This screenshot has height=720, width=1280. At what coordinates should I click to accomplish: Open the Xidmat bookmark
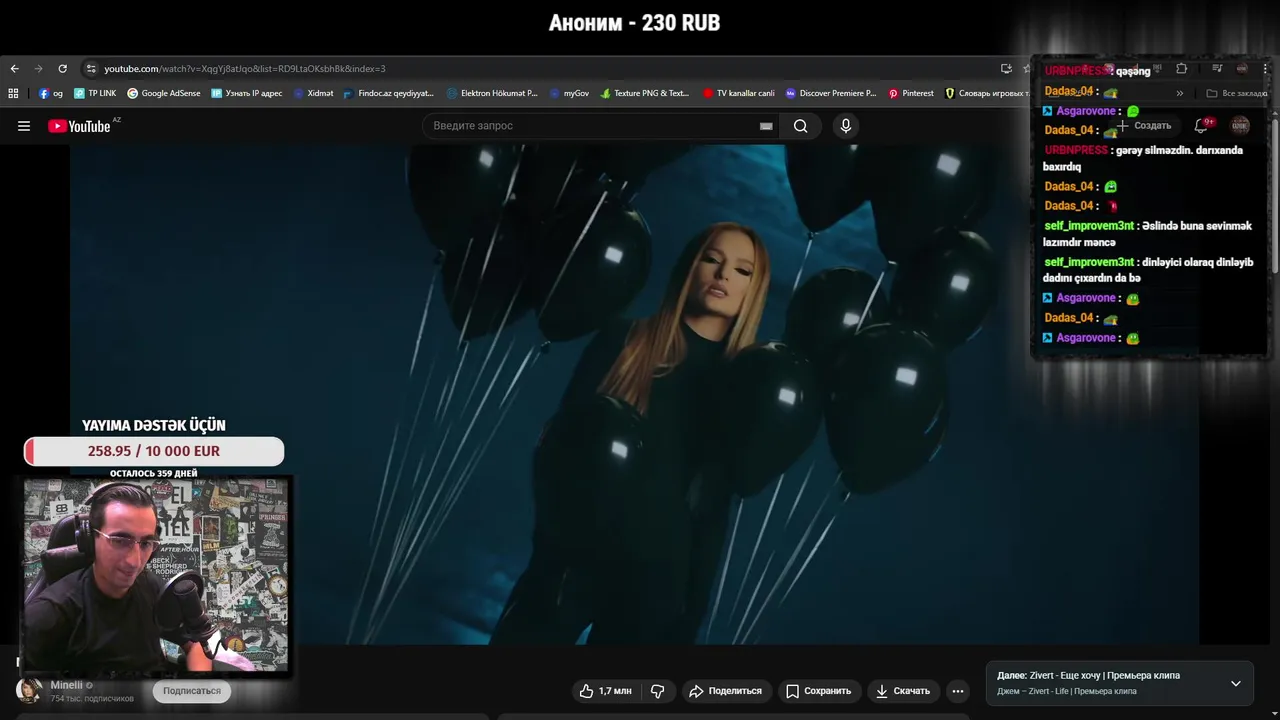(x=313, y=93)
